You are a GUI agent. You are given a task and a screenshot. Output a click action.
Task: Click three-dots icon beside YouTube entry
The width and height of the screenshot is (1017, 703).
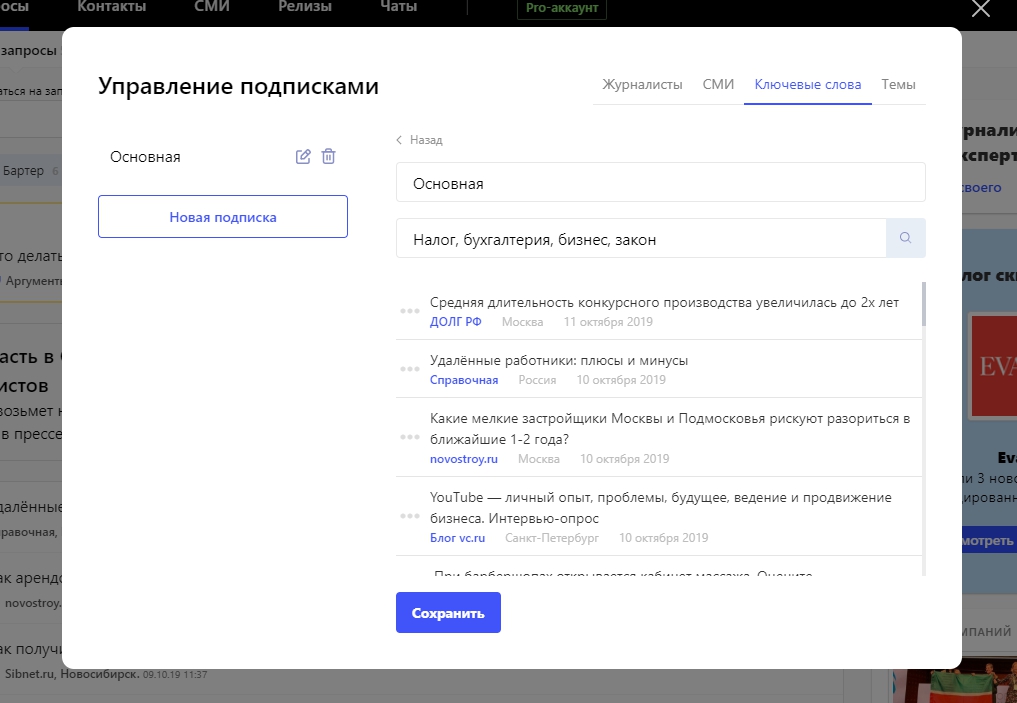409,516
